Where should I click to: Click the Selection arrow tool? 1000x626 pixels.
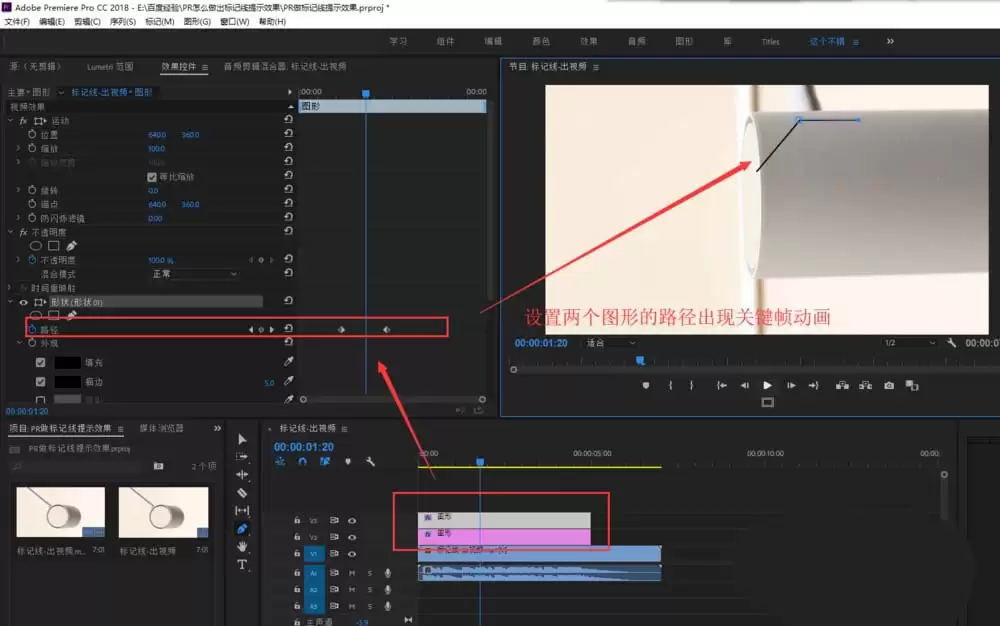[242, 439]
